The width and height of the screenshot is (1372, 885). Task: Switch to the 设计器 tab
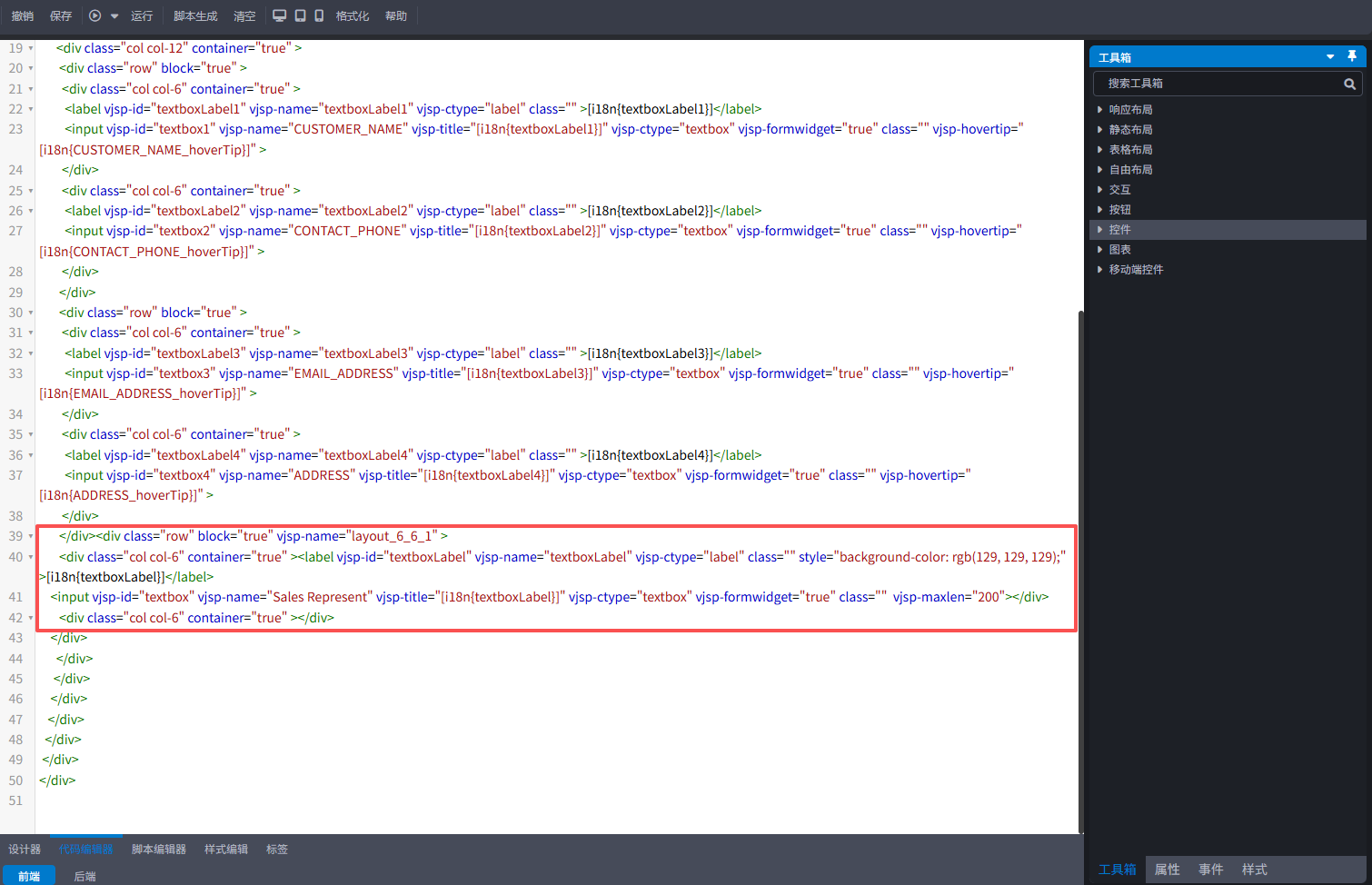(x=25, y=850)
